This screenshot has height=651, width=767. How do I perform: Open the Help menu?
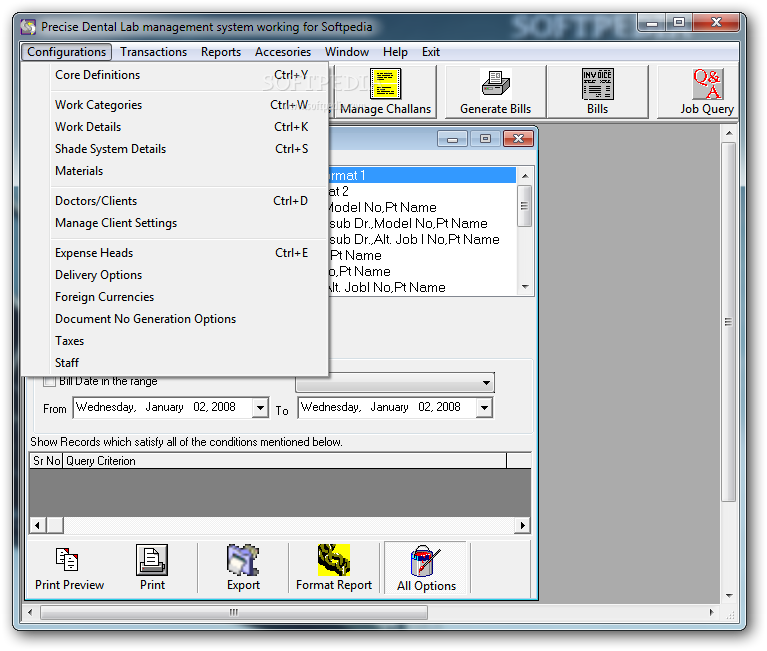click(x=395, y=52)
